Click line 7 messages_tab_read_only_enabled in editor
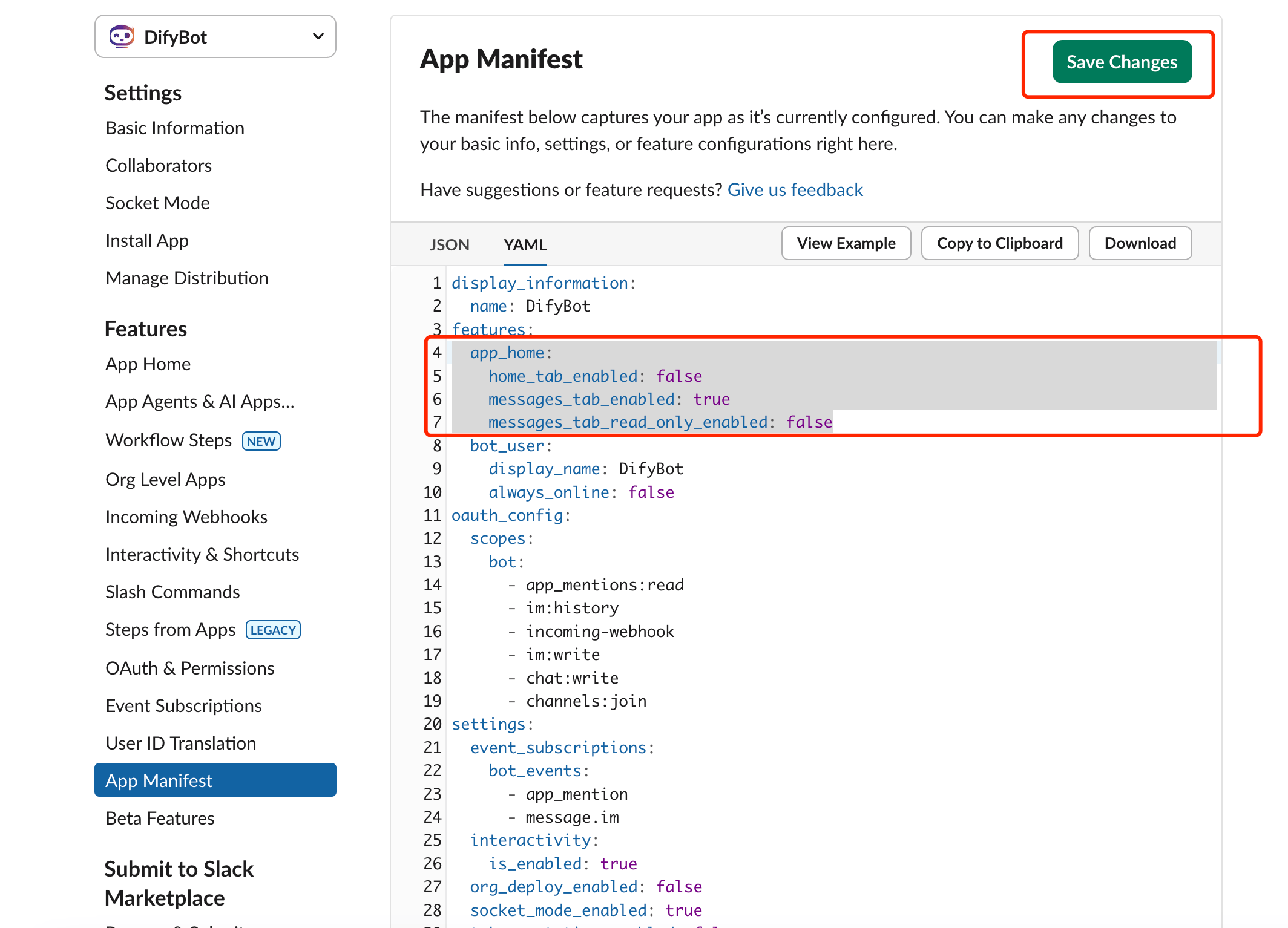The height and width of the screenshot is (928, 1288). [628, 422]
